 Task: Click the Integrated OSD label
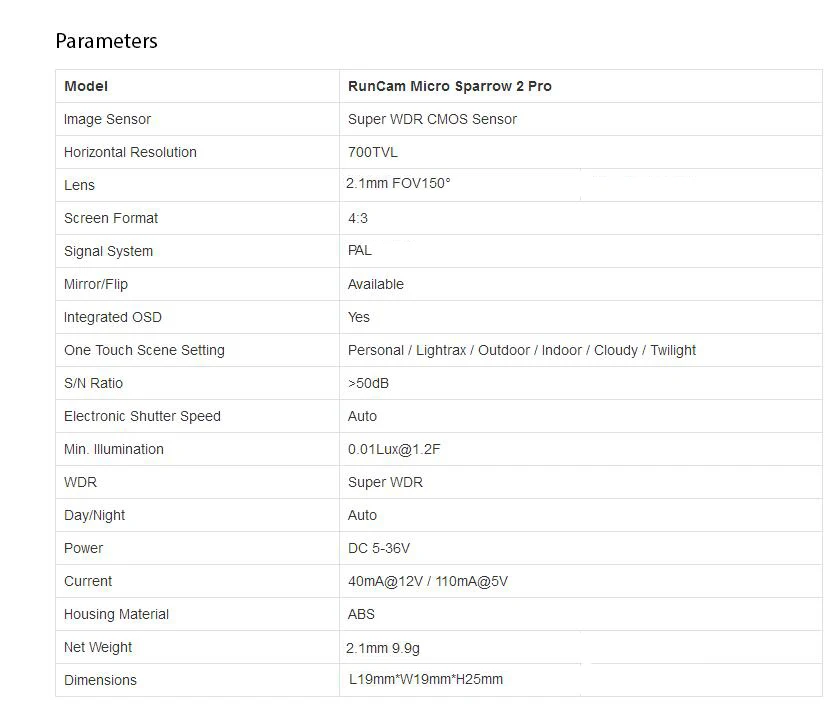tap(112, 317)
